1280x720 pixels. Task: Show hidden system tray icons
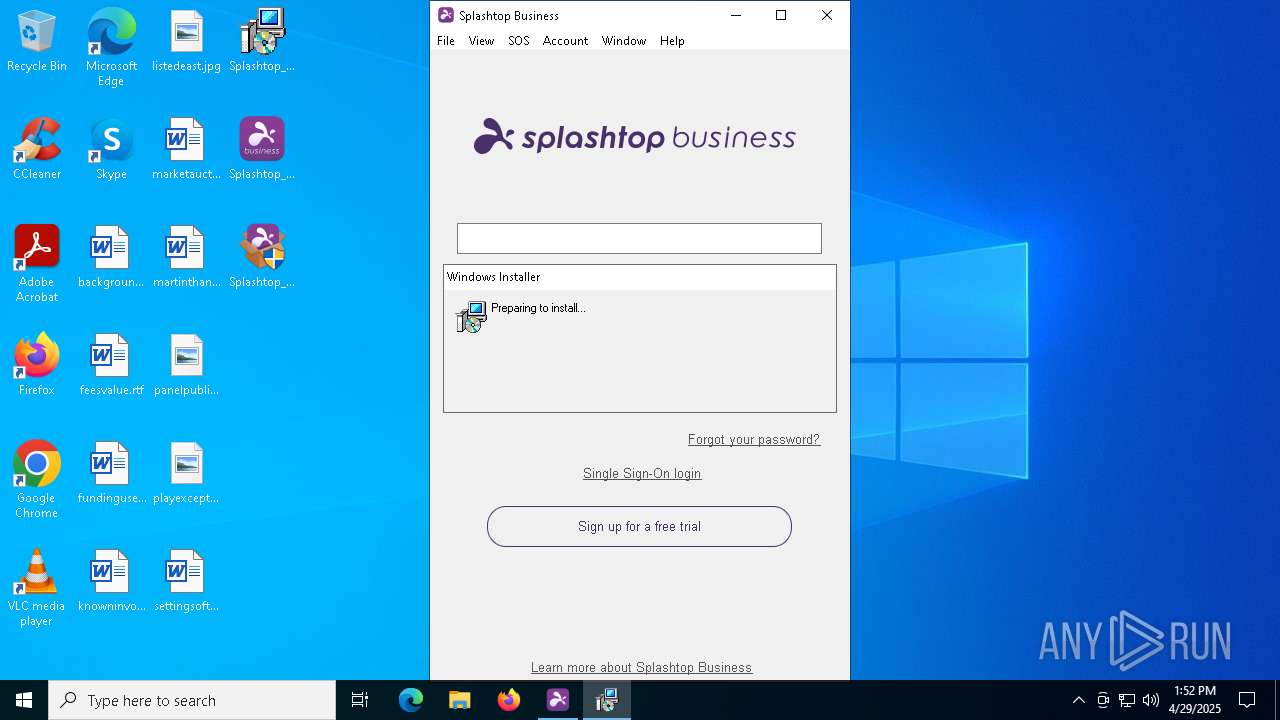(x=1079, y=700)
